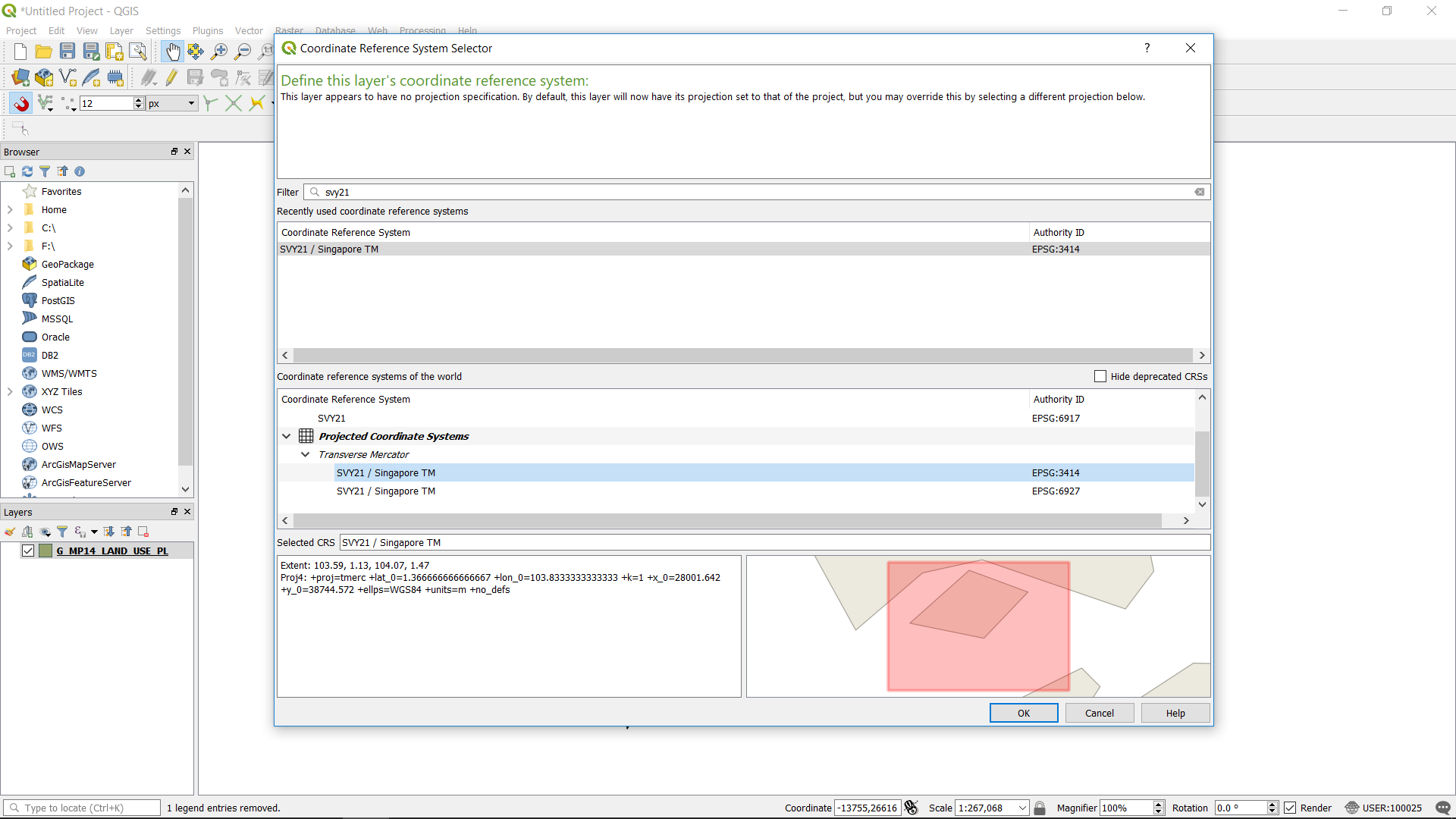Click the Browser panel refresh icon

[x=27, y=171]
